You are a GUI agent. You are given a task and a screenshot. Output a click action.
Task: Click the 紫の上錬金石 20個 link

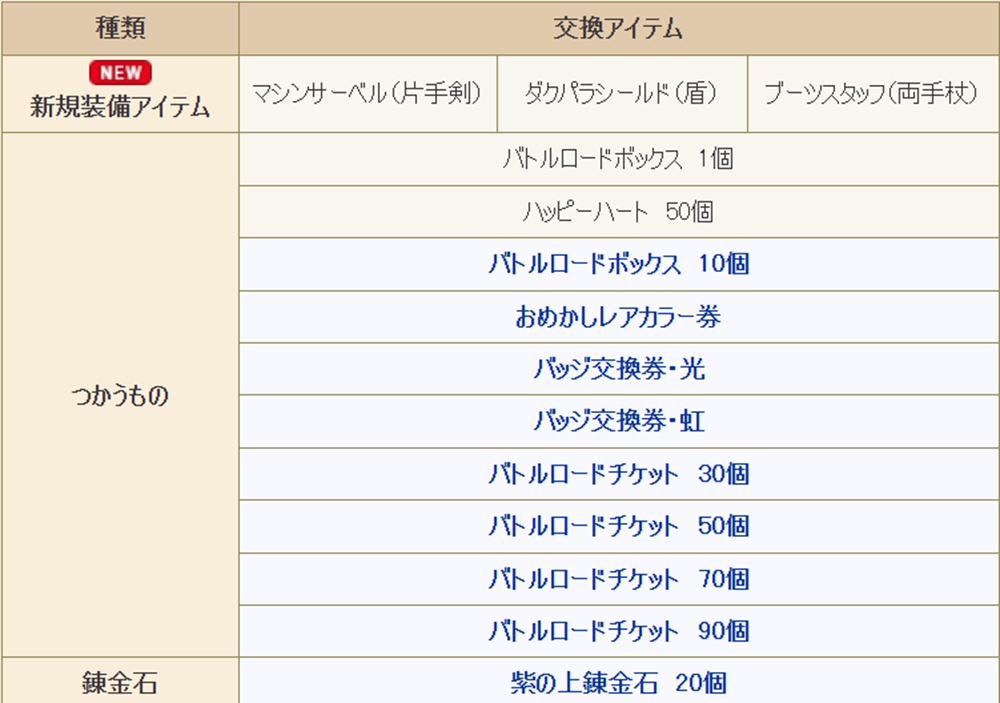click(619, 683)
